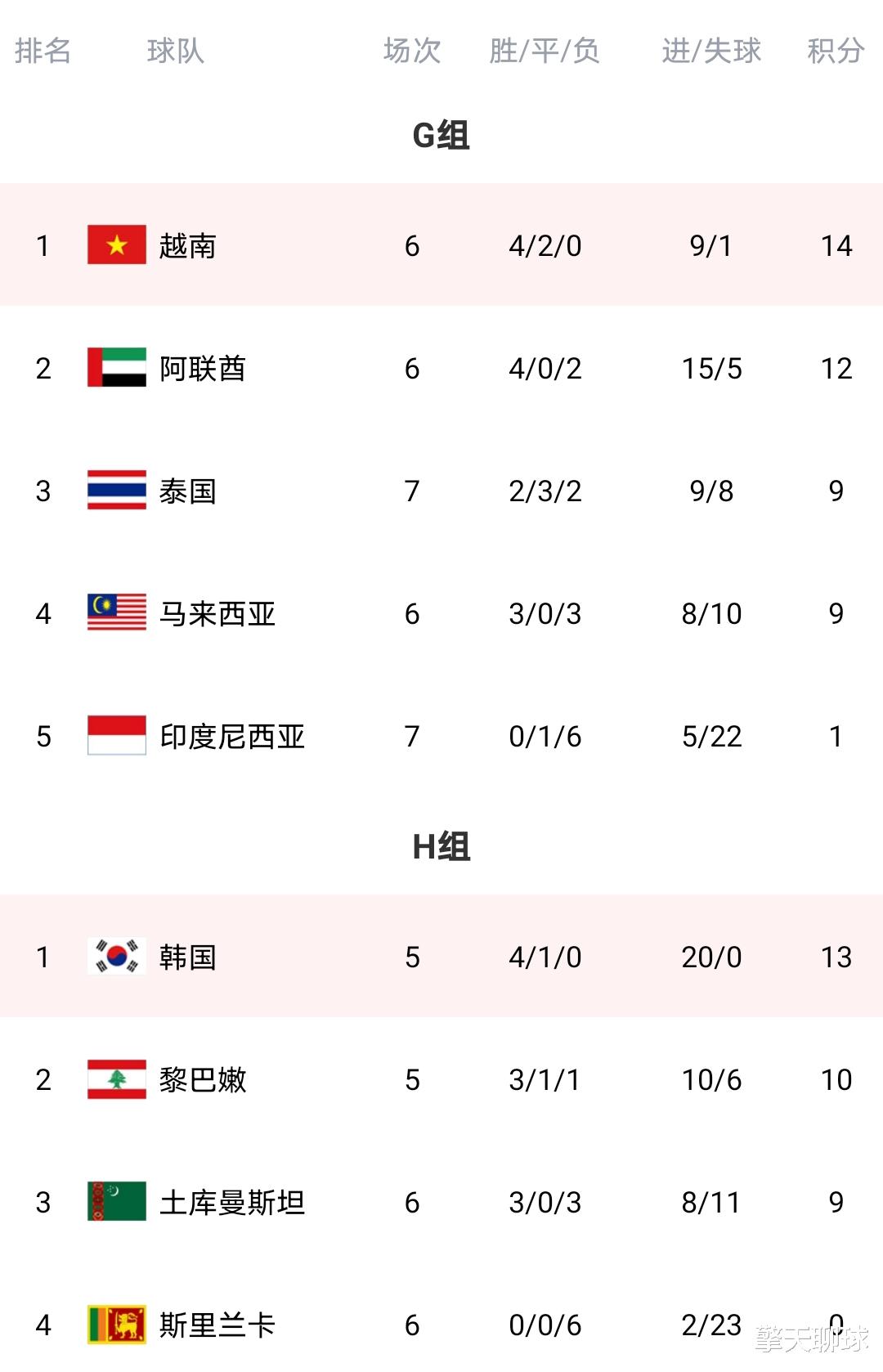The height and width of the screenshot is (1372, 883).
Task: Select the 积分 column header
Action: point(836,51)
